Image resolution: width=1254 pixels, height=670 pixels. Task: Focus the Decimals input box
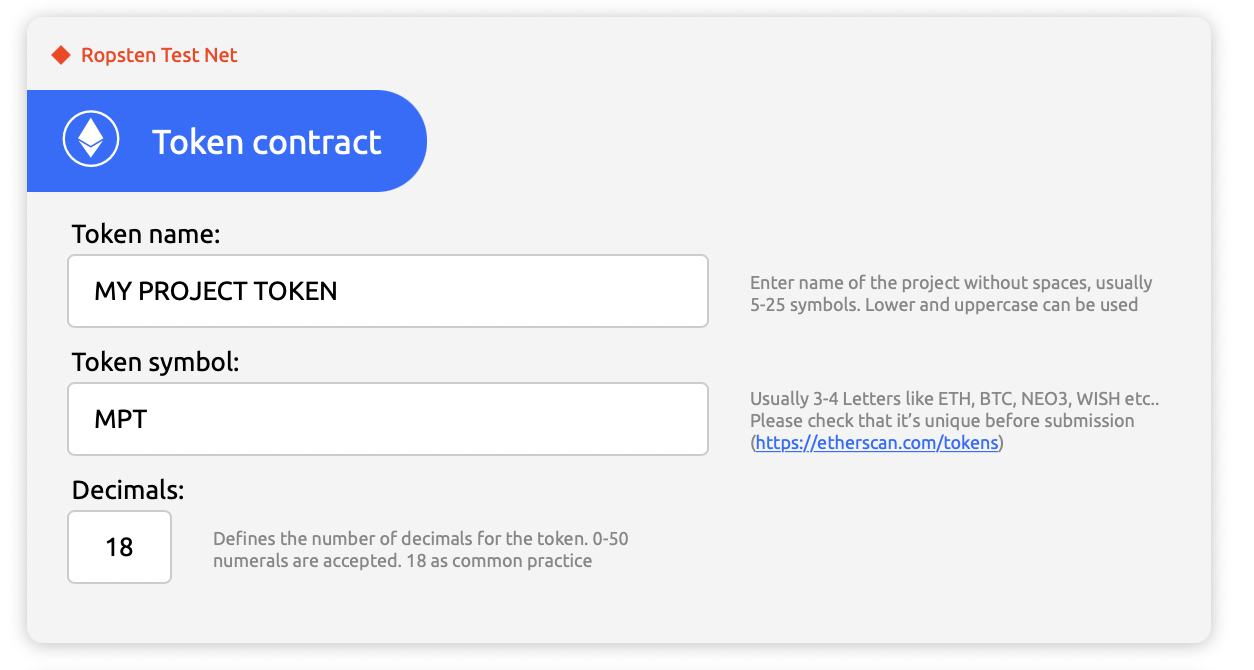tap(119, 547)
